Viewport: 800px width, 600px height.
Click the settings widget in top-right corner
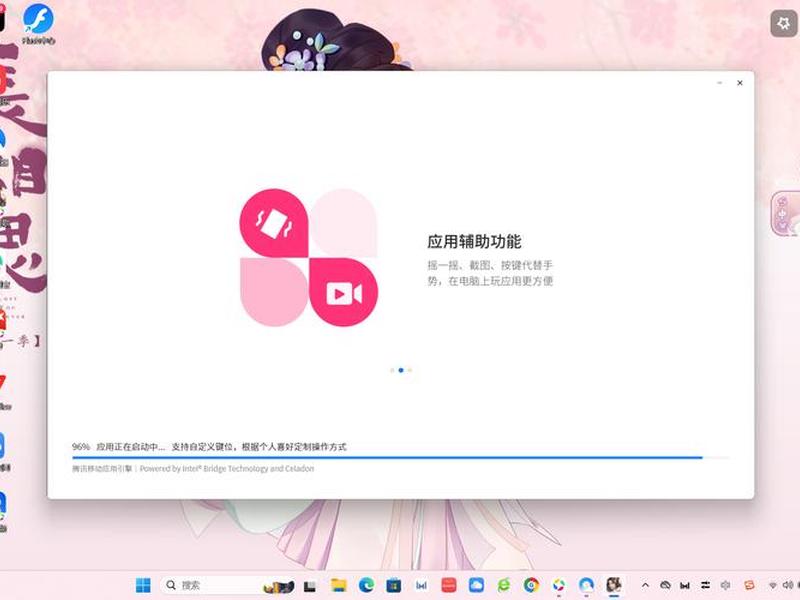[783, 23]
